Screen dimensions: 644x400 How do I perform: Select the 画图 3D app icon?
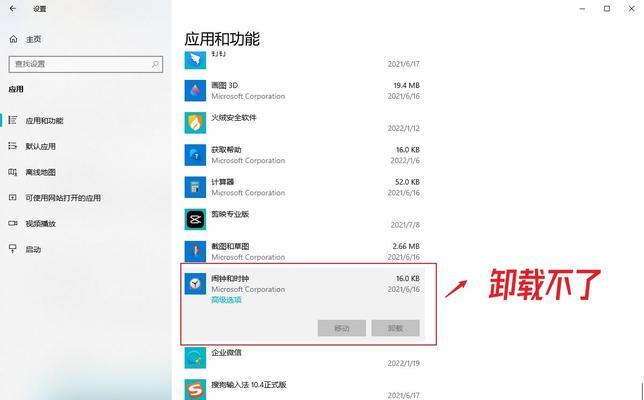[195, 90]
